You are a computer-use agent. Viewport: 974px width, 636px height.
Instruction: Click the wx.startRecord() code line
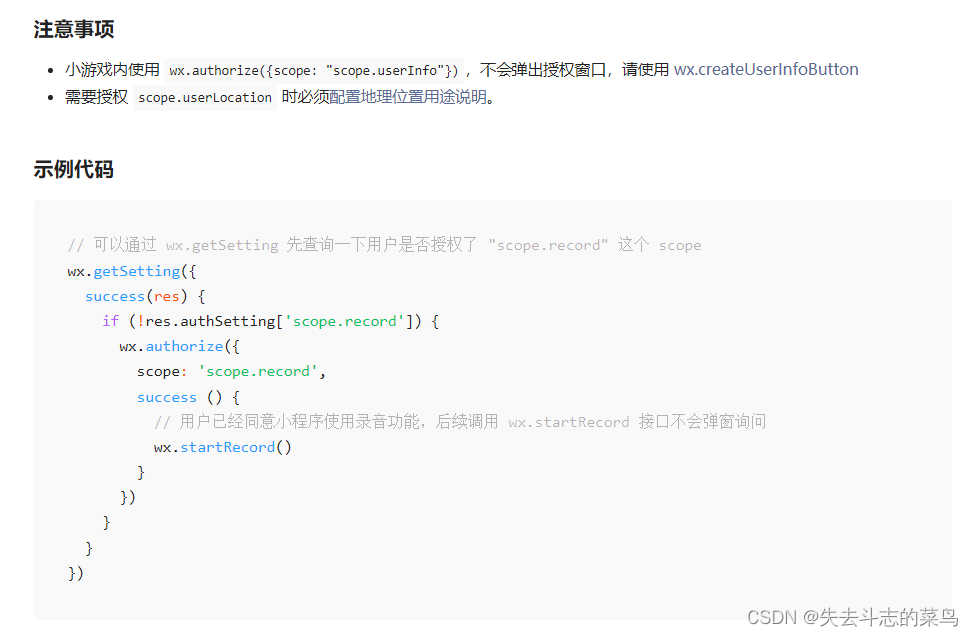pyautogui.click(x=223, y=447)
